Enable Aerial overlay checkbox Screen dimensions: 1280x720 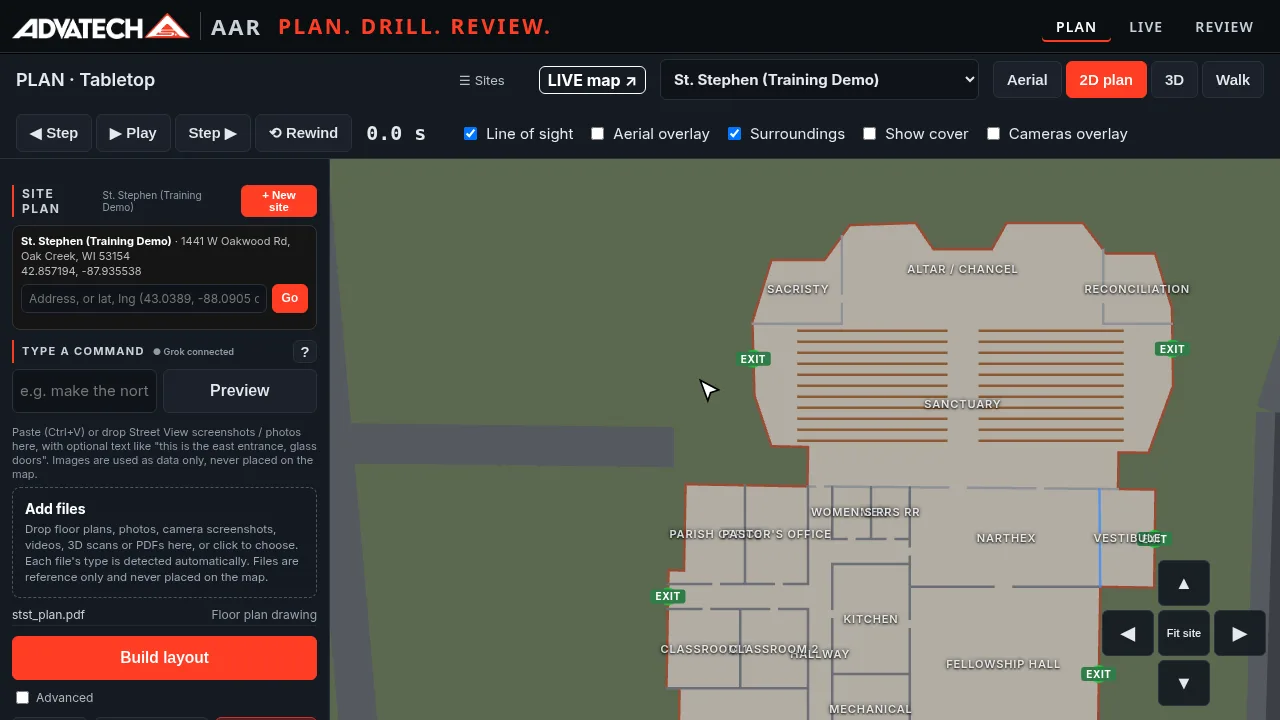(x=597, y=133)
